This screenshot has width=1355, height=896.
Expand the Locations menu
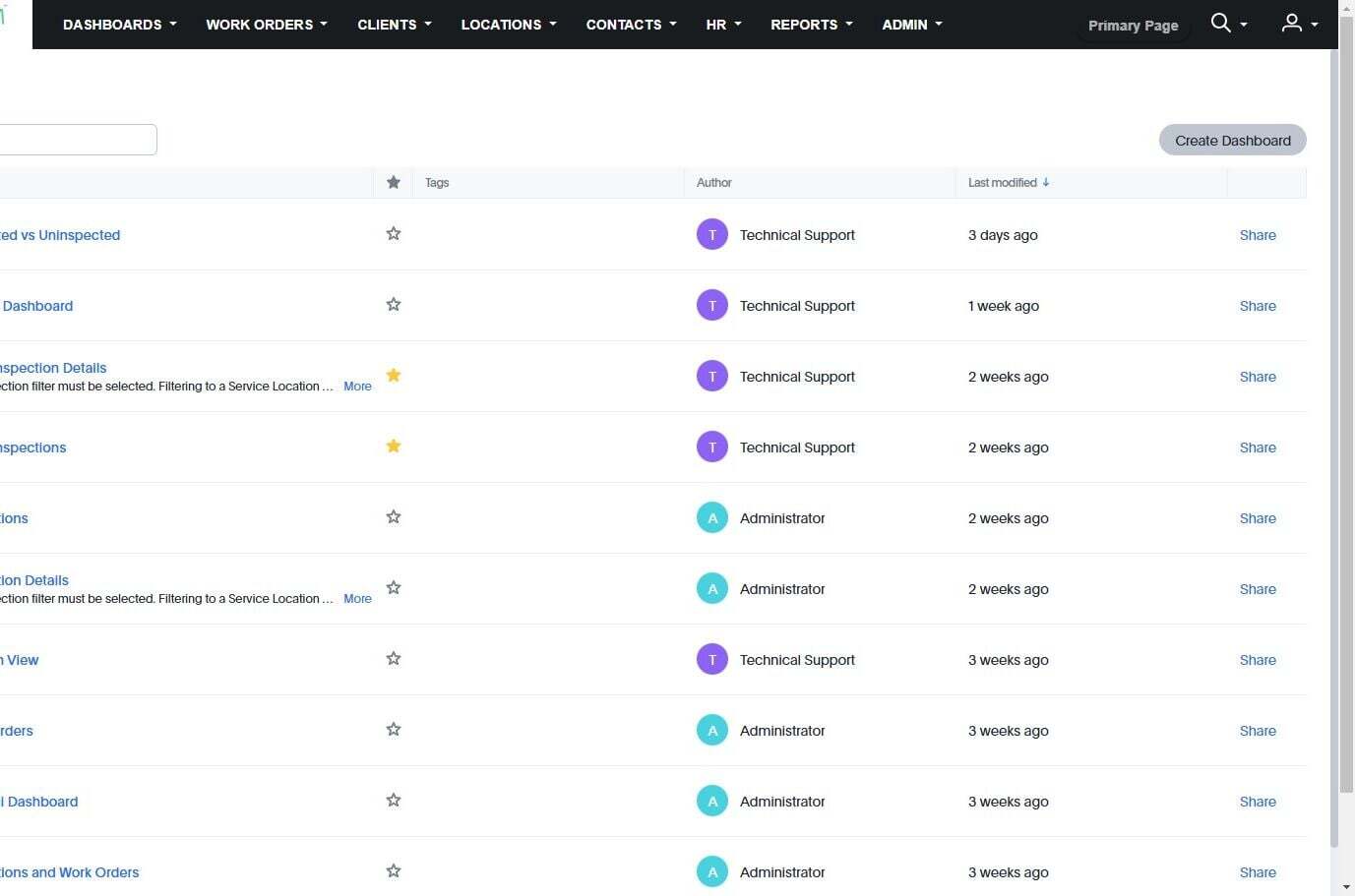pyautogui.click(x=509, y=25)
